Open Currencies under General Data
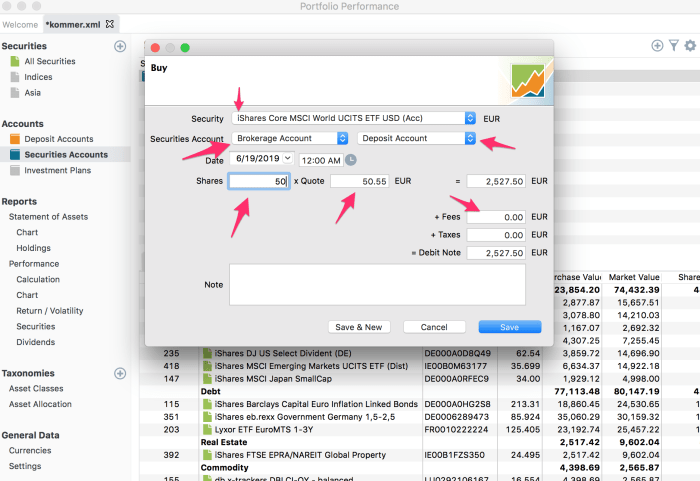This screenshot has height=481, width=700. pyautogui.click(x=30, y=451)
